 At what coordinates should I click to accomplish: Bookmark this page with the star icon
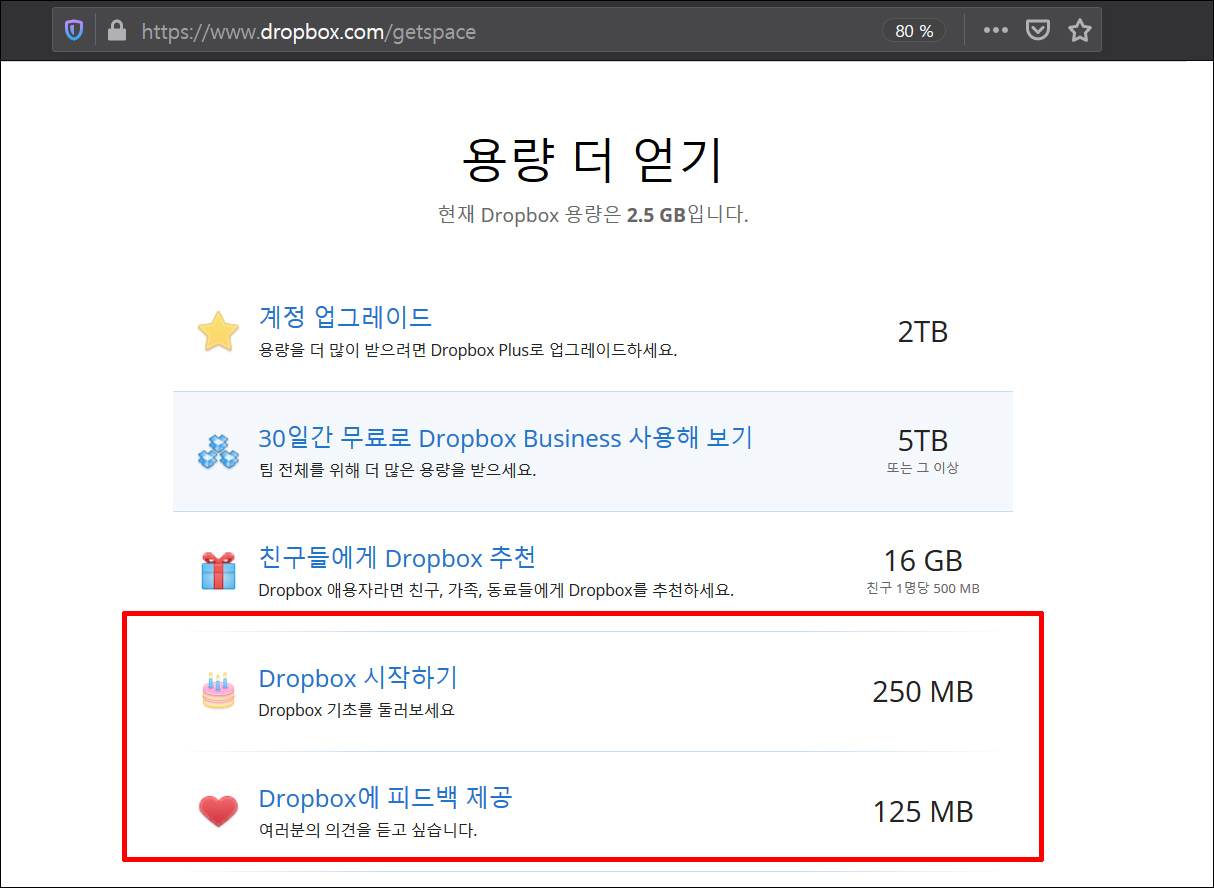click(1079, 31)
